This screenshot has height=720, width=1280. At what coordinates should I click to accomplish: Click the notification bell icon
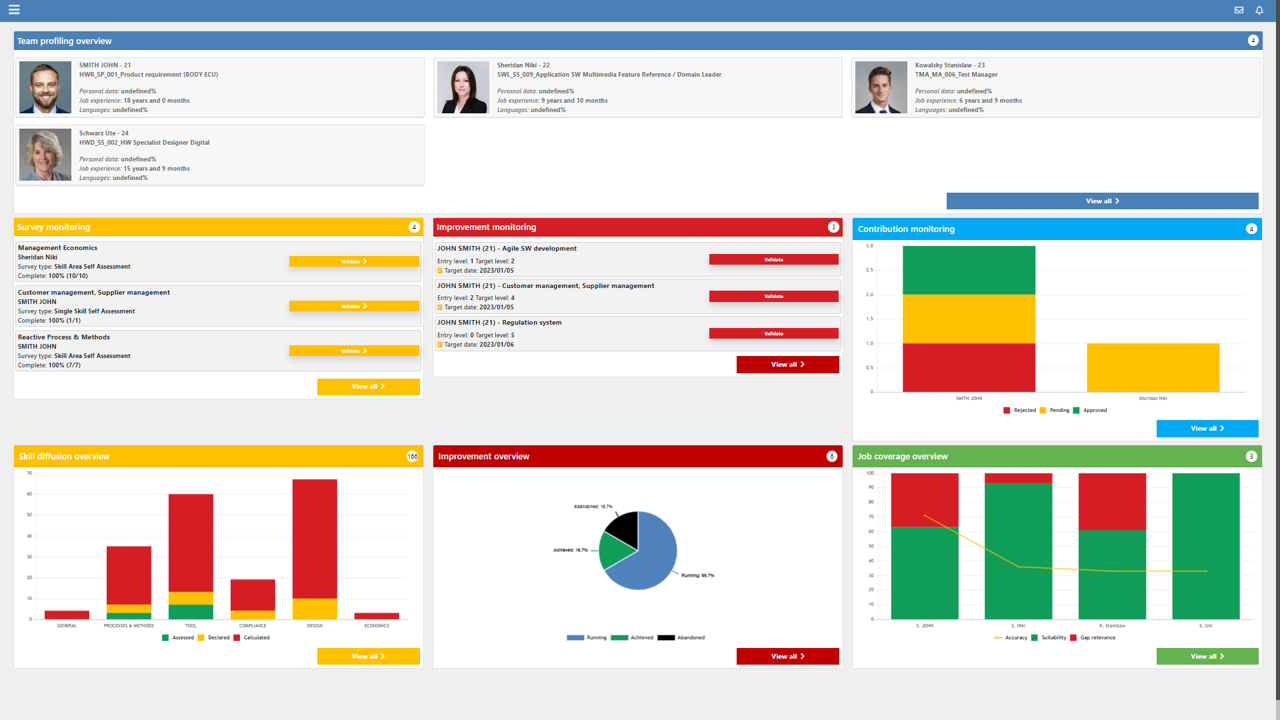[x=1259, y=10]
